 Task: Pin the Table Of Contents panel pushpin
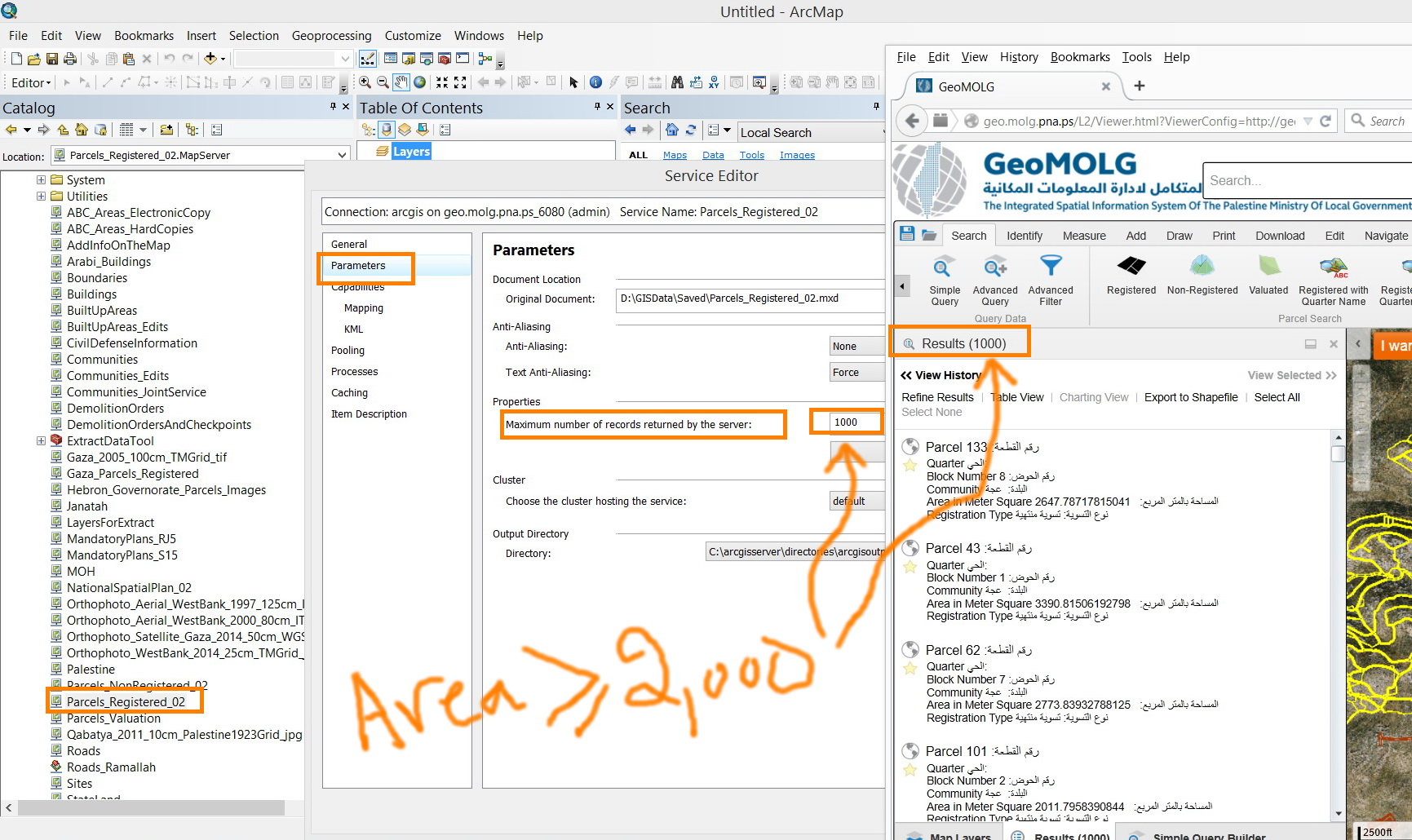click(597, 107)
